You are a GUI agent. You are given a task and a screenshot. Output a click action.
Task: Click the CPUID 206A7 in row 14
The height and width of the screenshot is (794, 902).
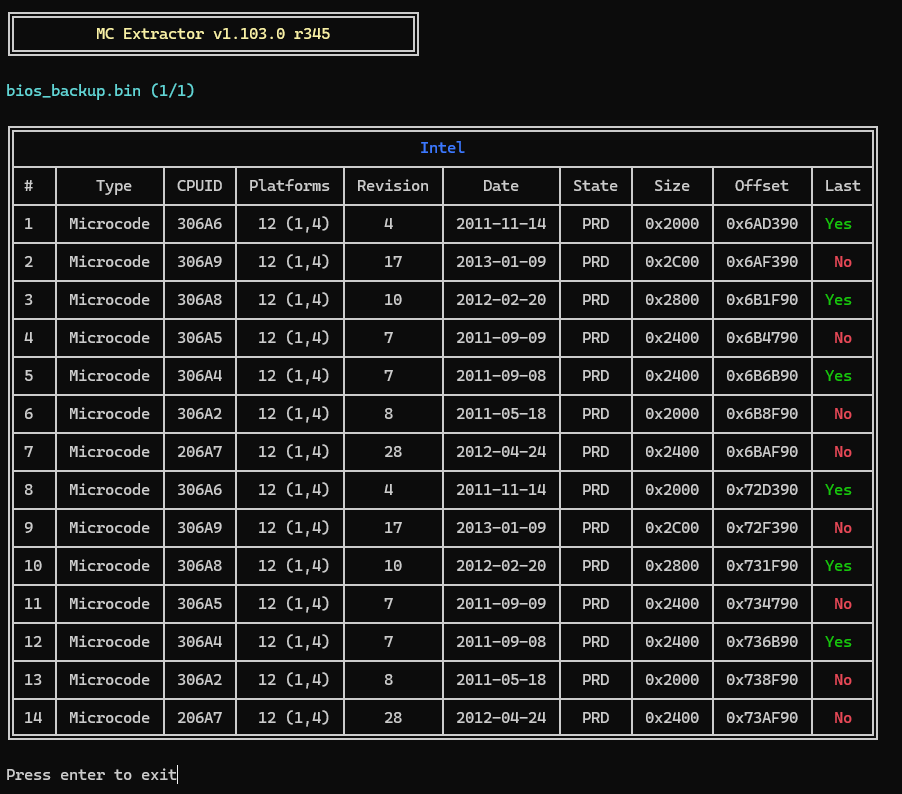[x=199, y=718]
